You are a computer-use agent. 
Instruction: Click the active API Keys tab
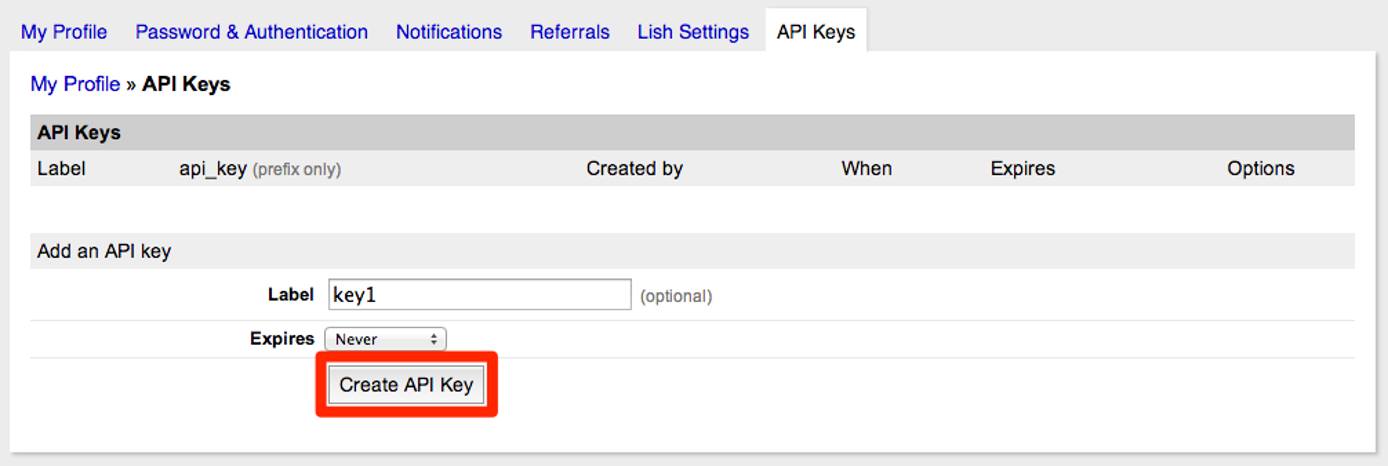pyautogui.click(x=816, y=32)
